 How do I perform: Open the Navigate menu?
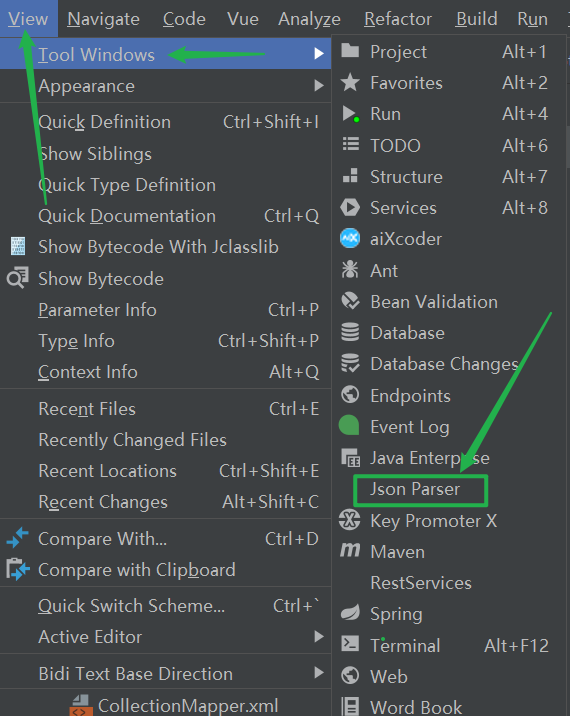103,19
